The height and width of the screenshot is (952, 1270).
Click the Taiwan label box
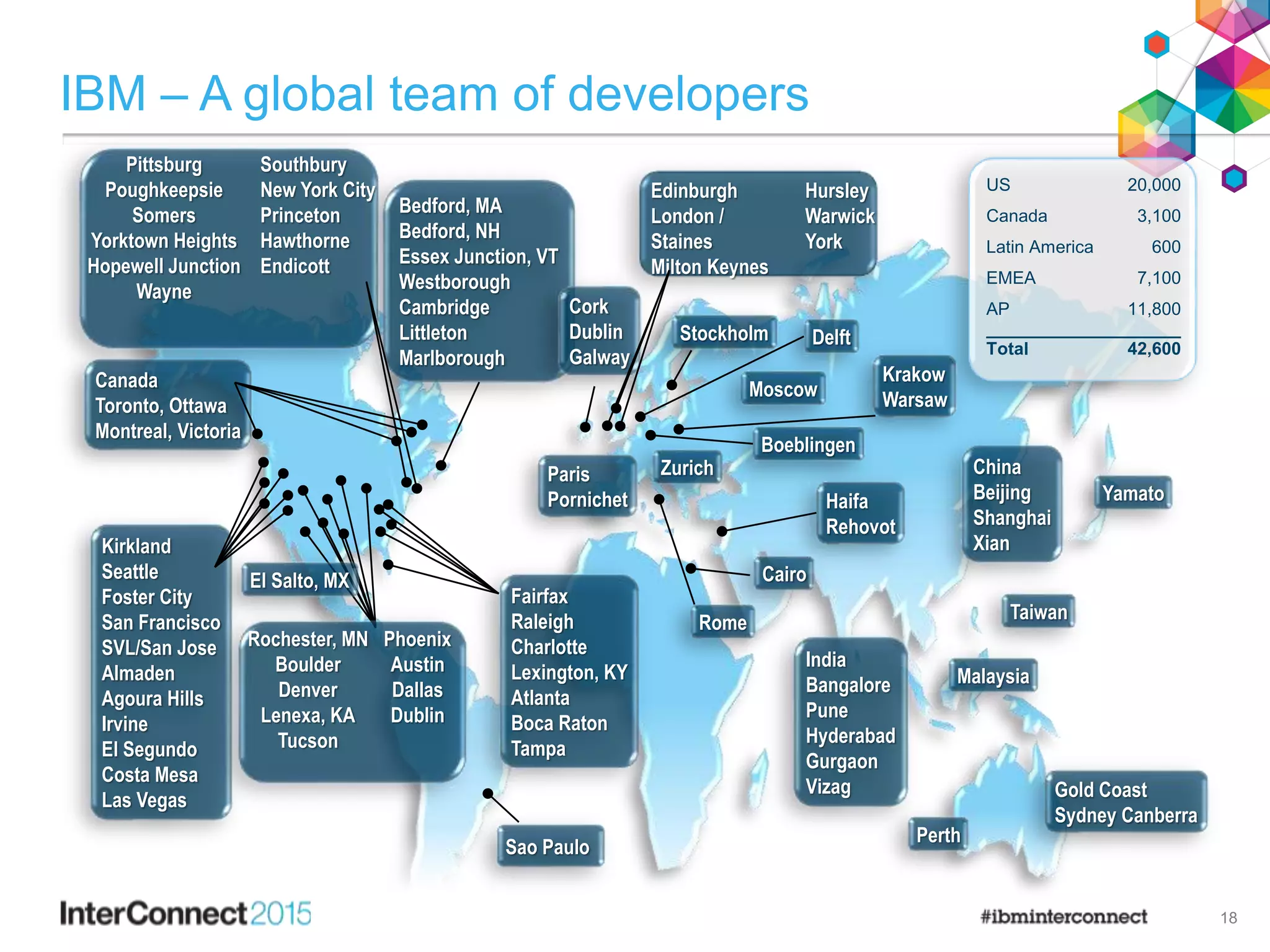(1038, 612)
